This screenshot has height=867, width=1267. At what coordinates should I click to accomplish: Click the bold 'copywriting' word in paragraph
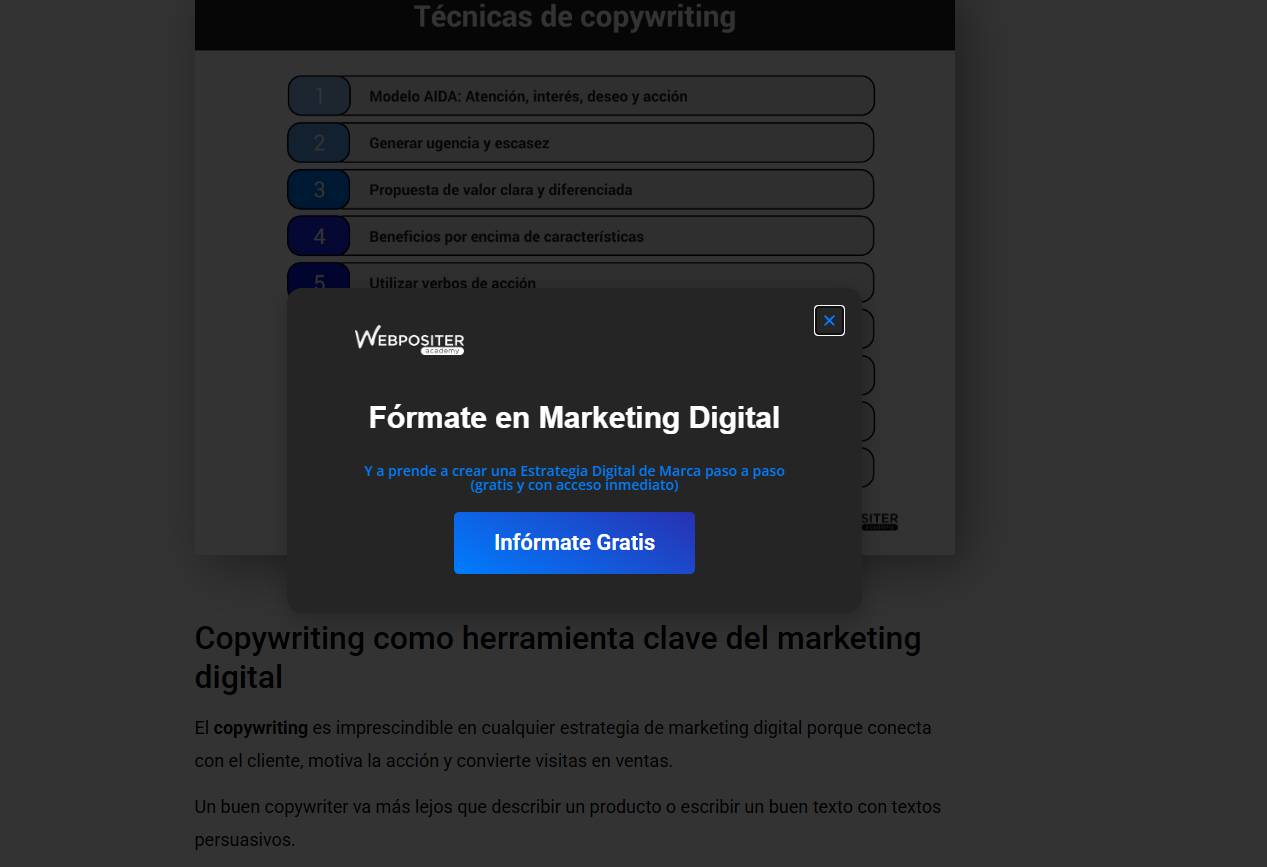coord(260,728)
